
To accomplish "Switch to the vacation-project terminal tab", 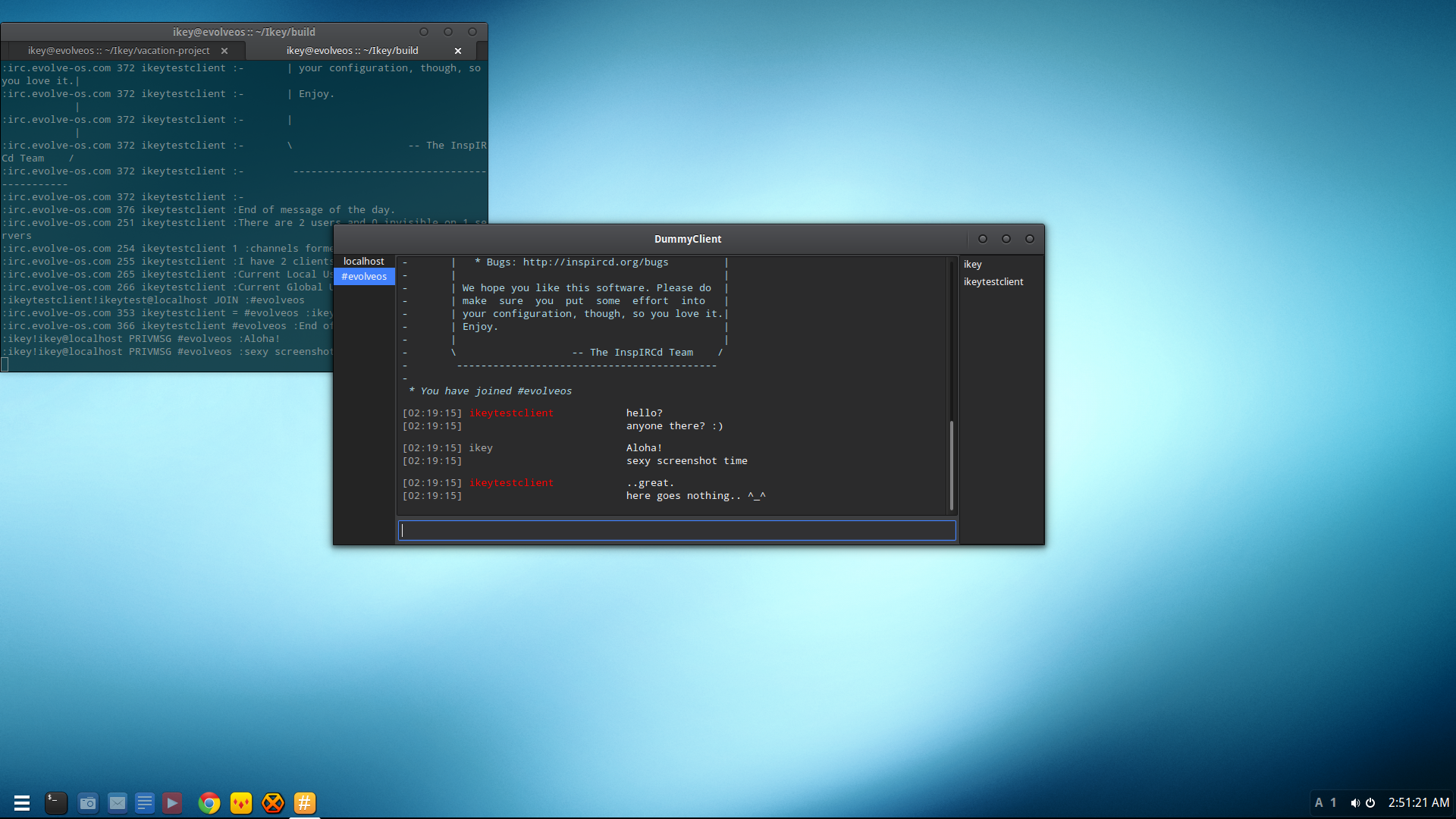I will (x=118, y=51).
